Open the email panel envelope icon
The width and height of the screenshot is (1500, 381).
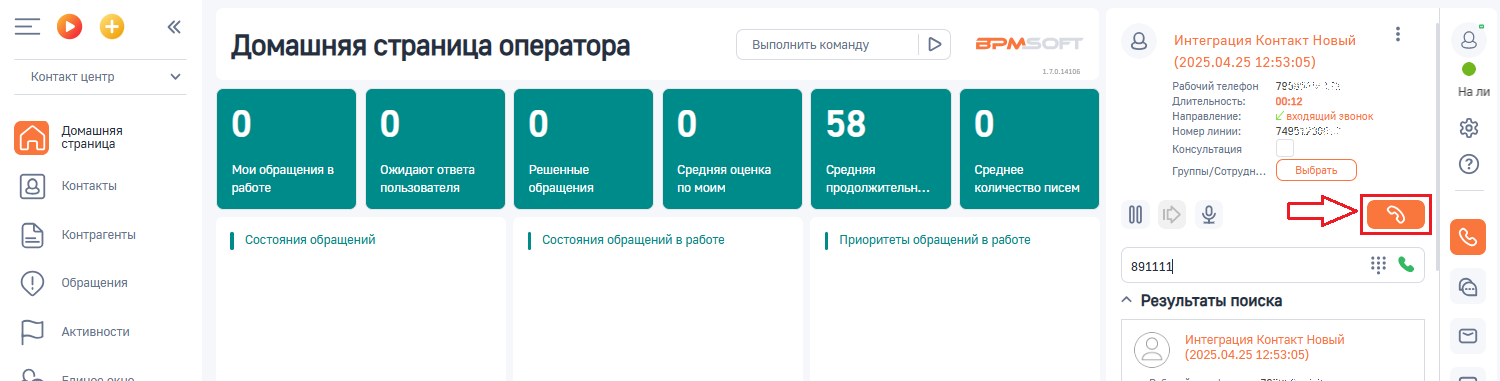(x=1469, y=336)
